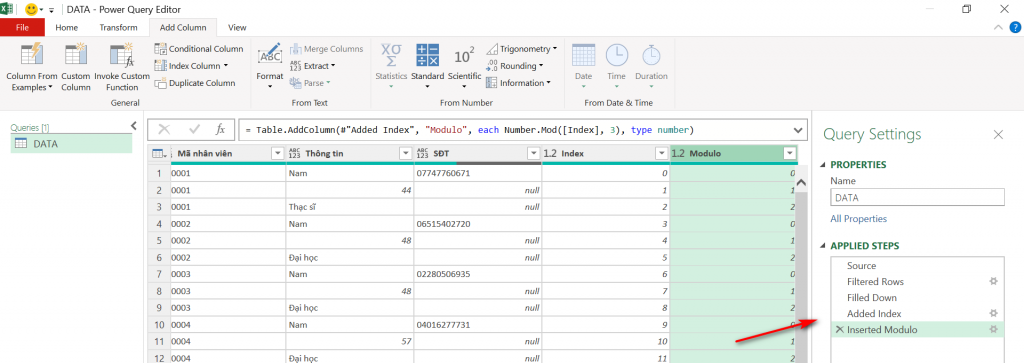Click Thông tin column data type icon
This screenshot has height=363, width=1024.
[295, 153]
